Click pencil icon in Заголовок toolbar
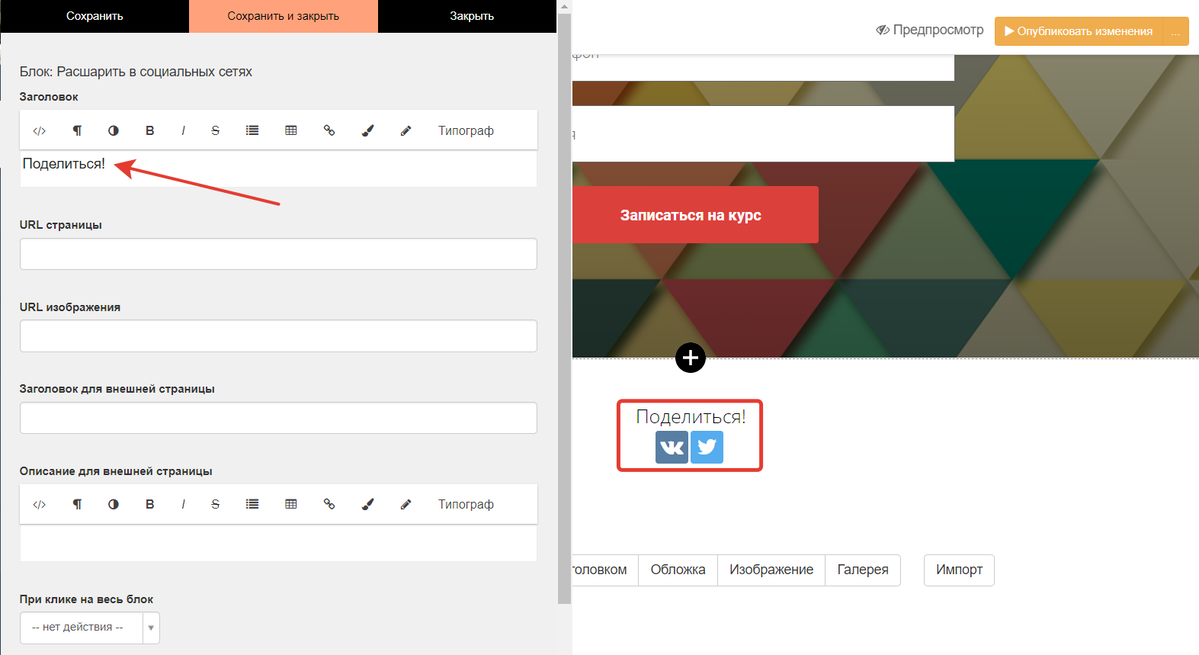 pos(406,131)
